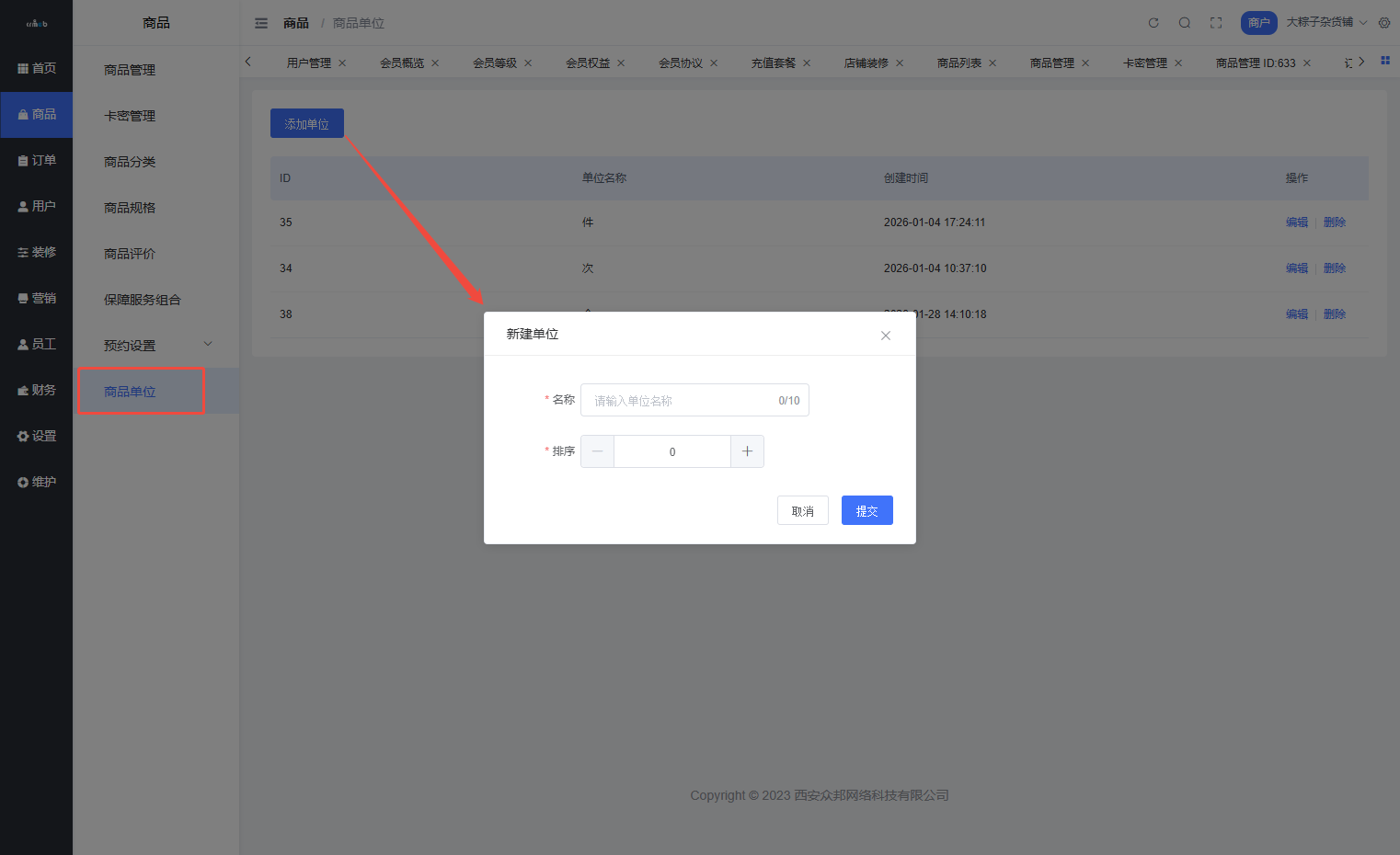The width and height of the screenshot is (1400, 855).
Task: Focus the 名称 unit name input field
Action: point(681,401)
